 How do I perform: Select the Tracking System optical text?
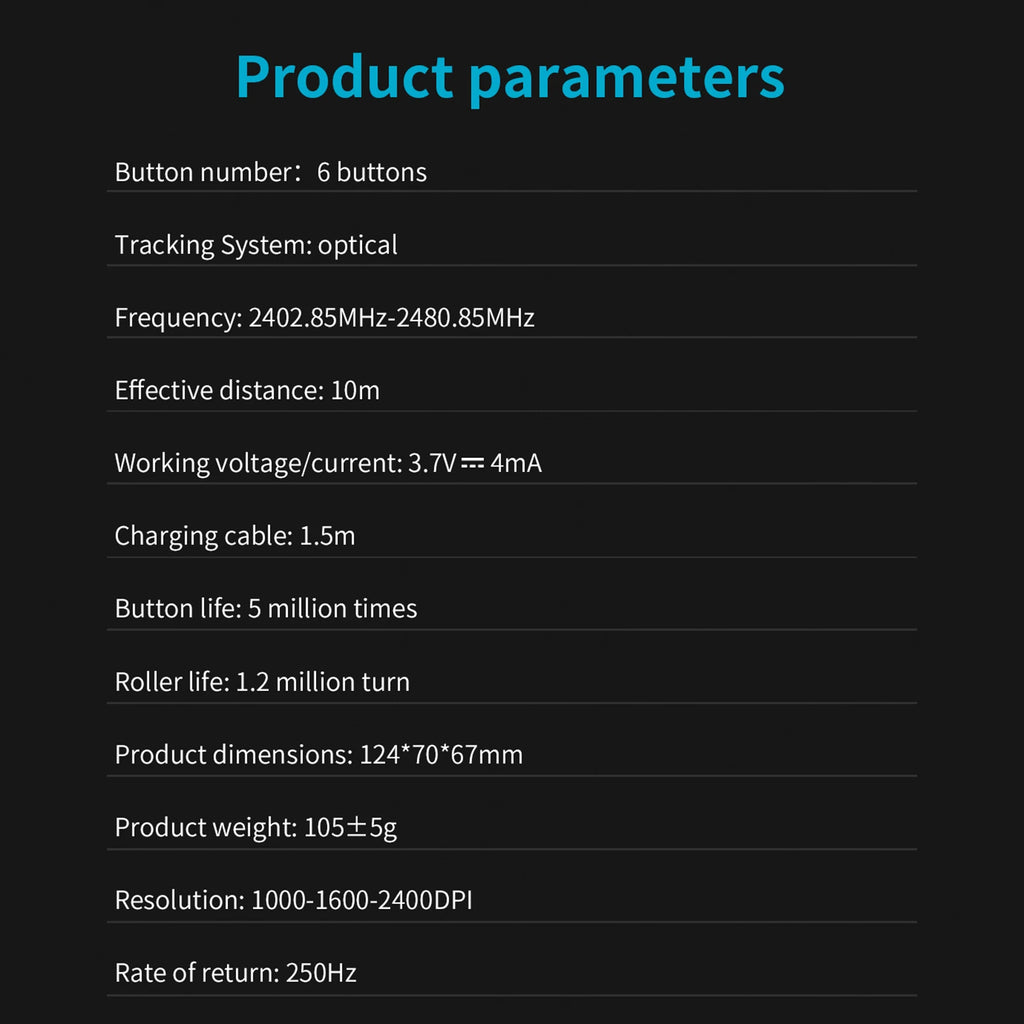256,246
